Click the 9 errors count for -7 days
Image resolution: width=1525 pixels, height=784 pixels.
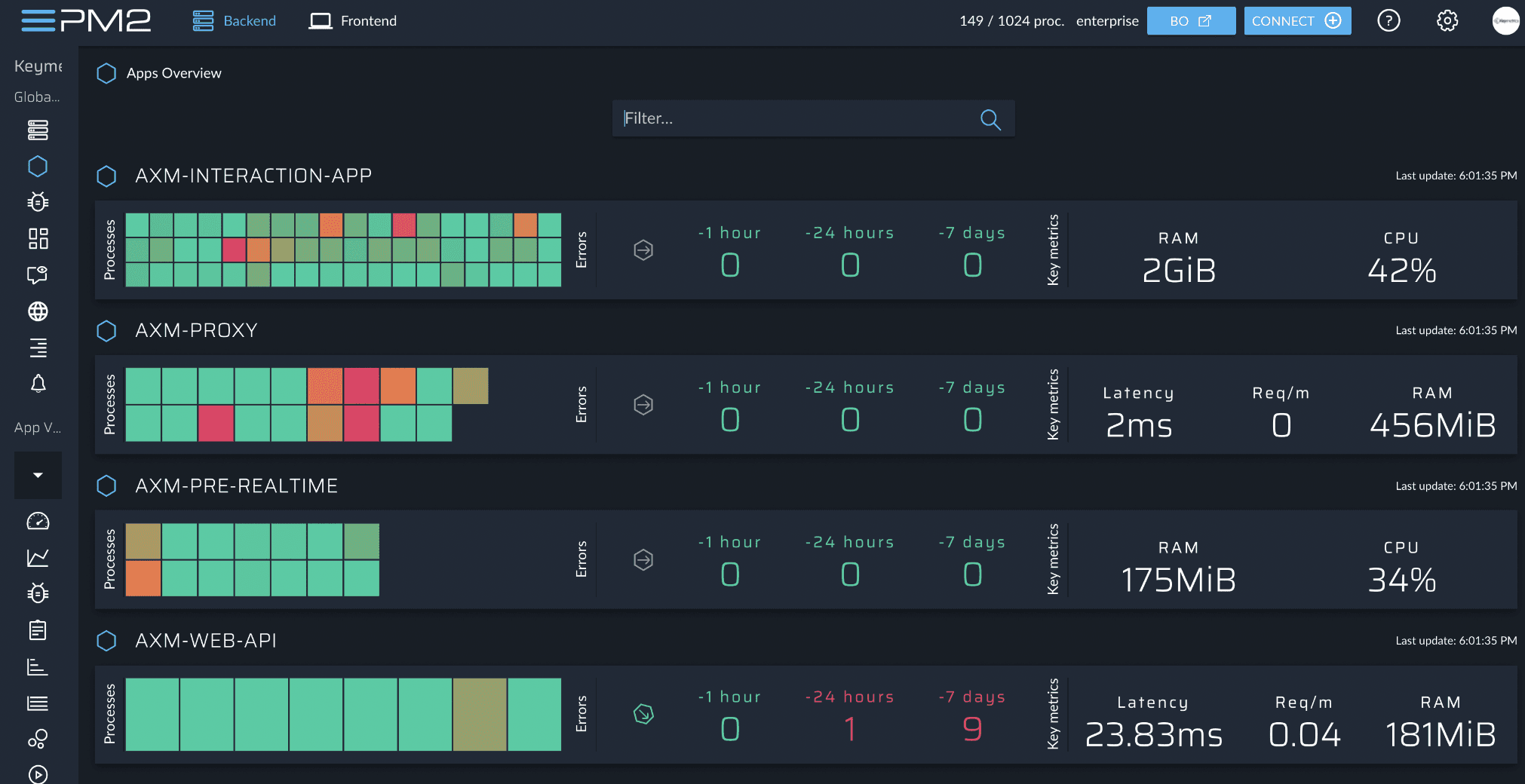(x=972, y=729)
